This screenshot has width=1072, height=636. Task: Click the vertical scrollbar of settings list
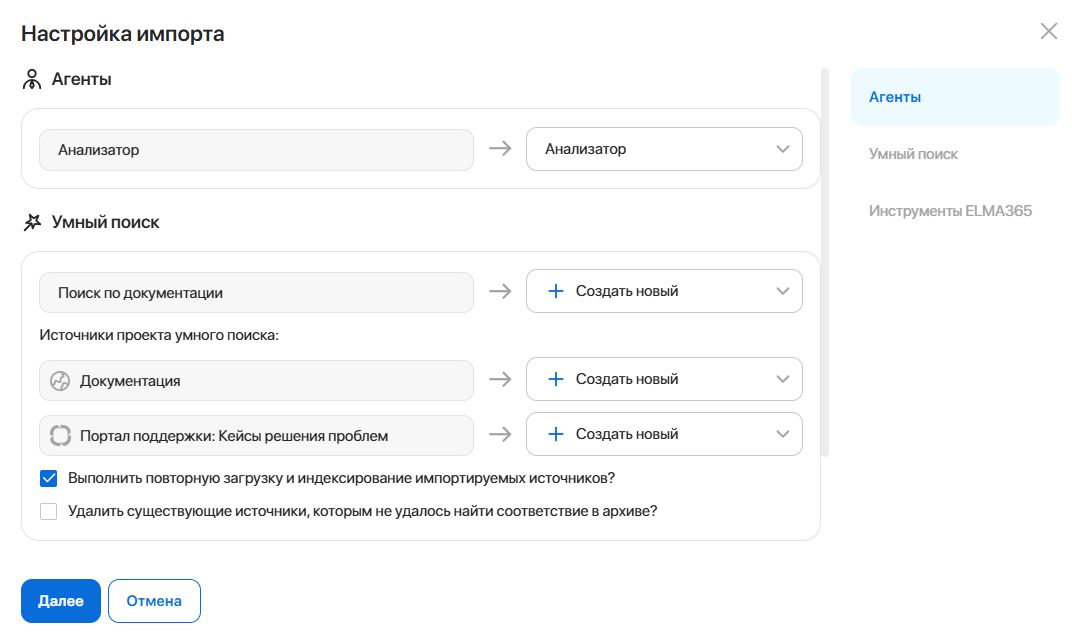825,263
